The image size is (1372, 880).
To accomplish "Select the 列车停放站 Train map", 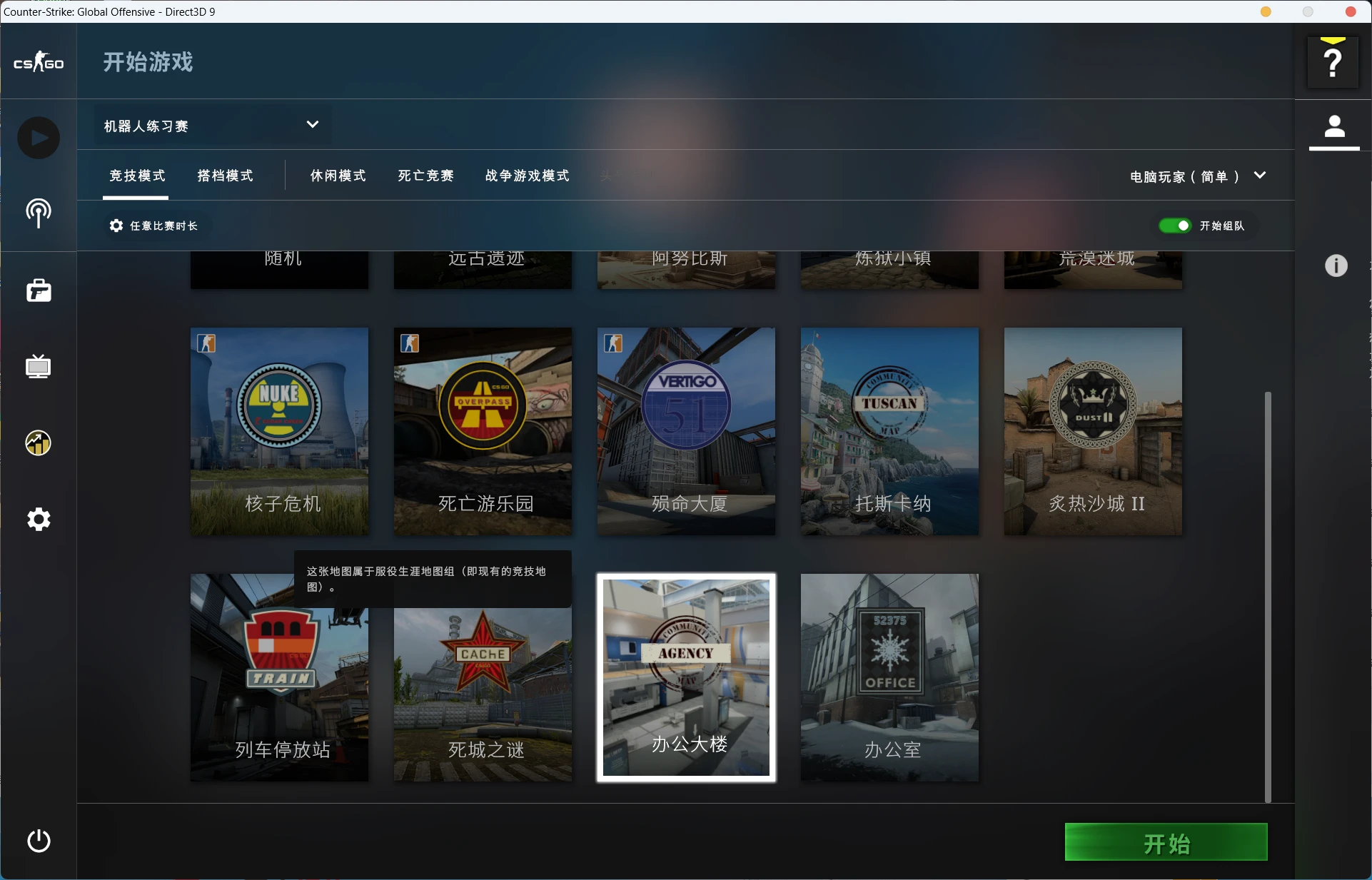I will pyautogui.click(x=280, y=677).
